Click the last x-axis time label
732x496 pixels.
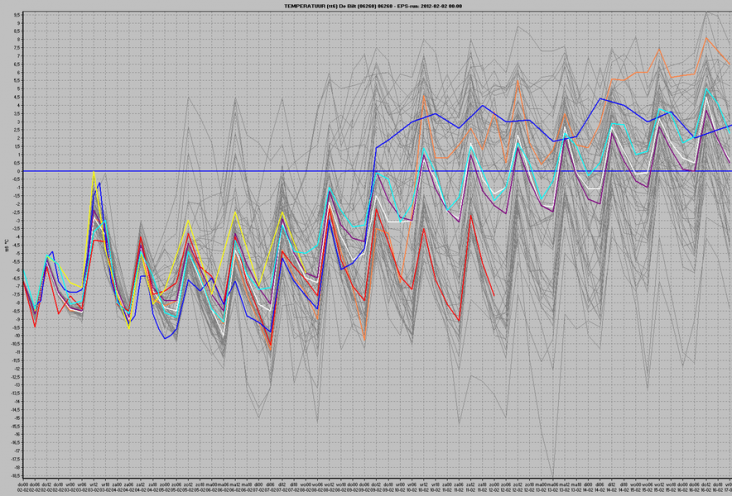(730, 483)
